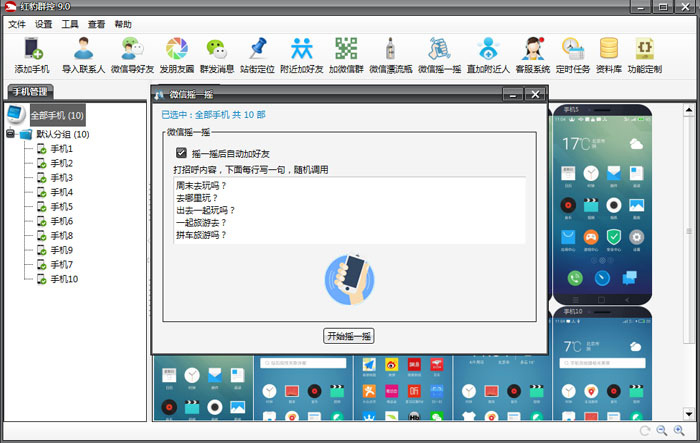
Task: Select 手机6 in device tree
Action: point(61,221)
